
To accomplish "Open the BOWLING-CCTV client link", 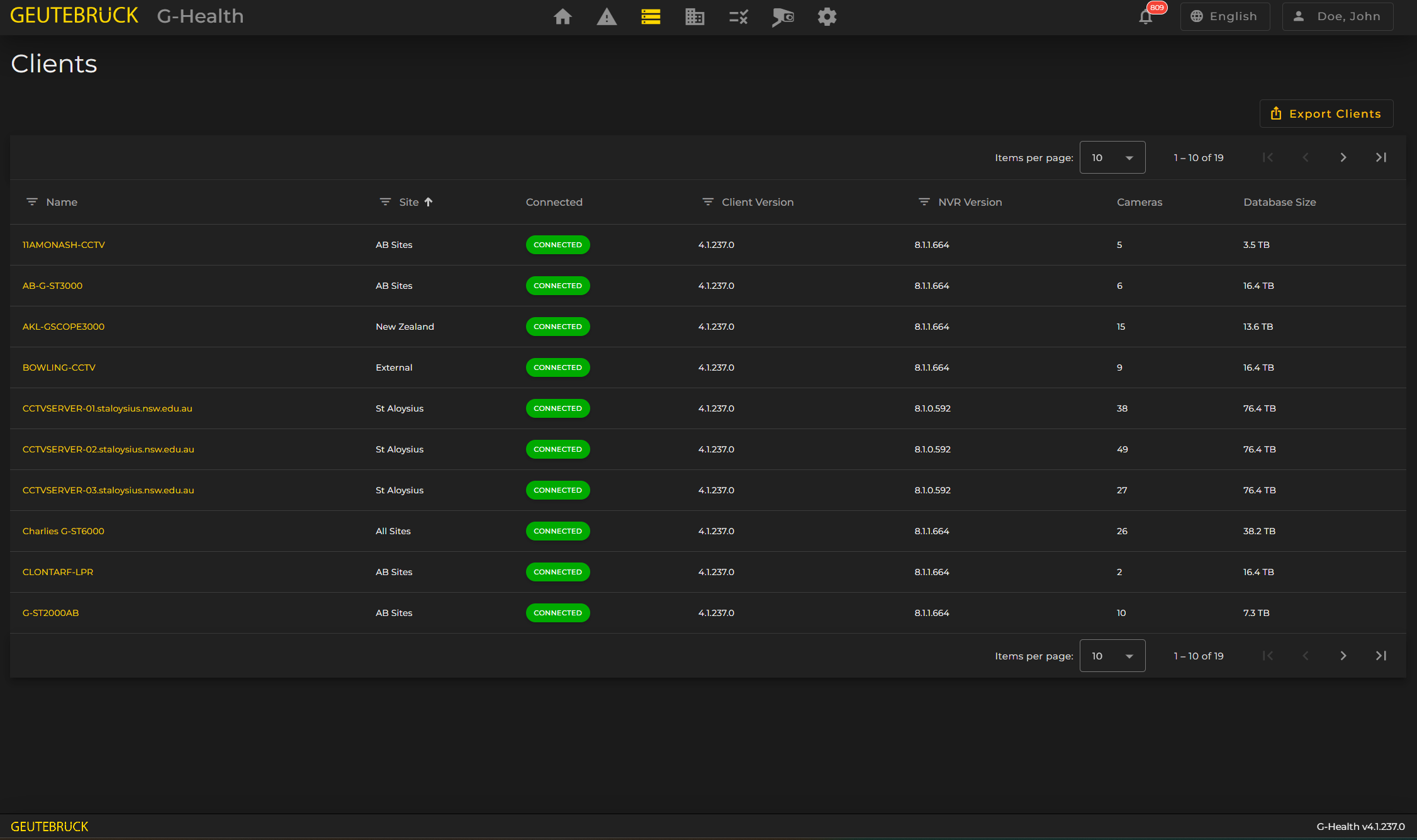I will (x=59, y=367).
